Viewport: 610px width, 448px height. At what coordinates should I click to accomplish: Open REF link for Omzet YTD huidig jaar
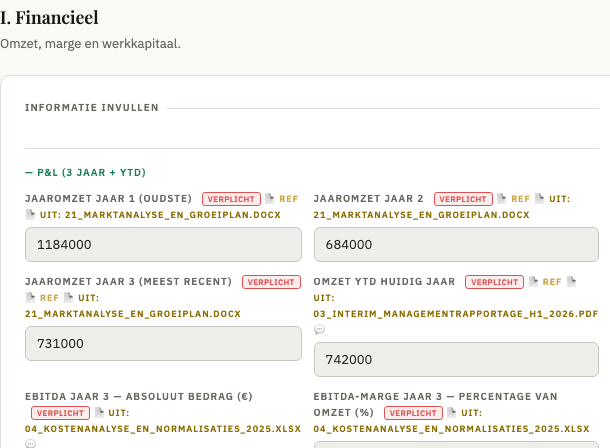coord(552,282)
